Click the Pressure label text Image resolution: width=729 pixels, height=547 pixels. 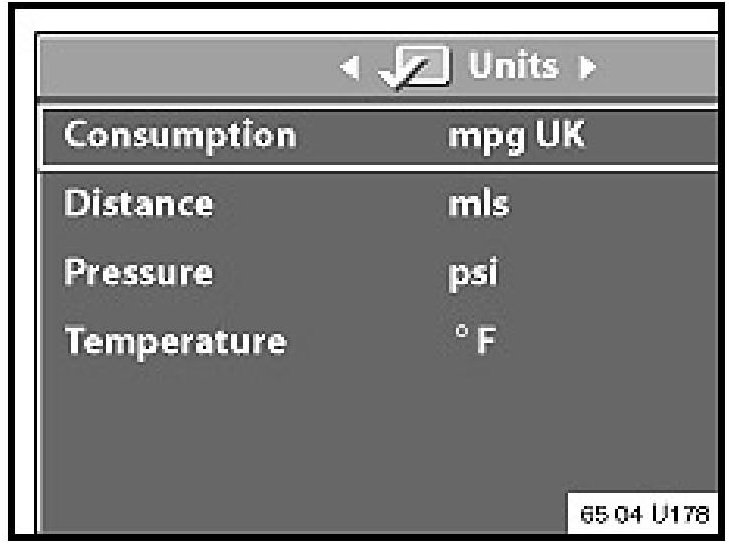pos(139,272)
